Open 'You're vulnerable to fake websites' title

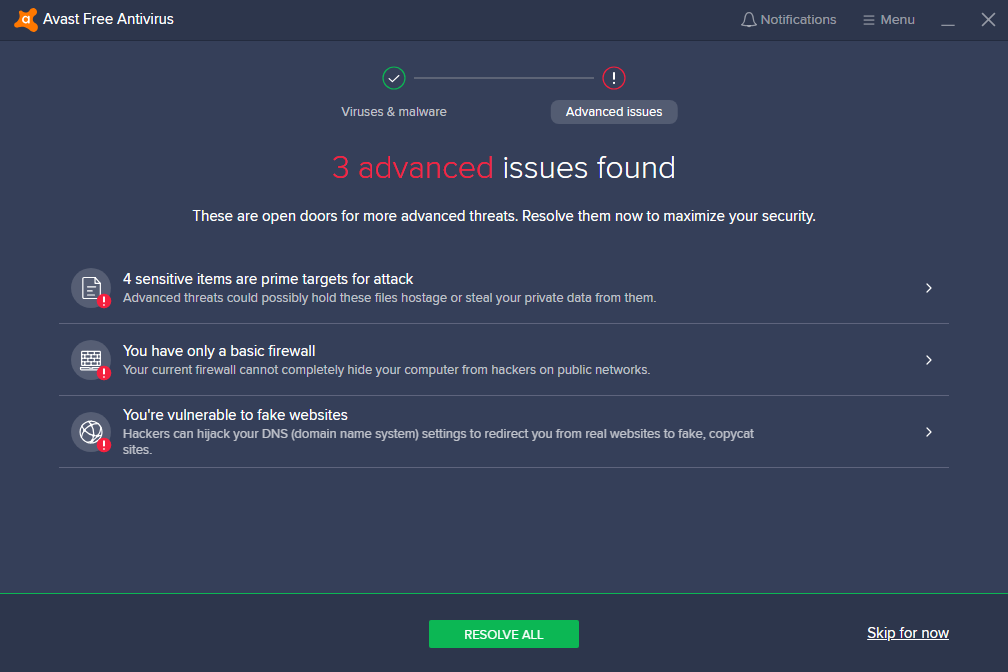tap(235, 415)
